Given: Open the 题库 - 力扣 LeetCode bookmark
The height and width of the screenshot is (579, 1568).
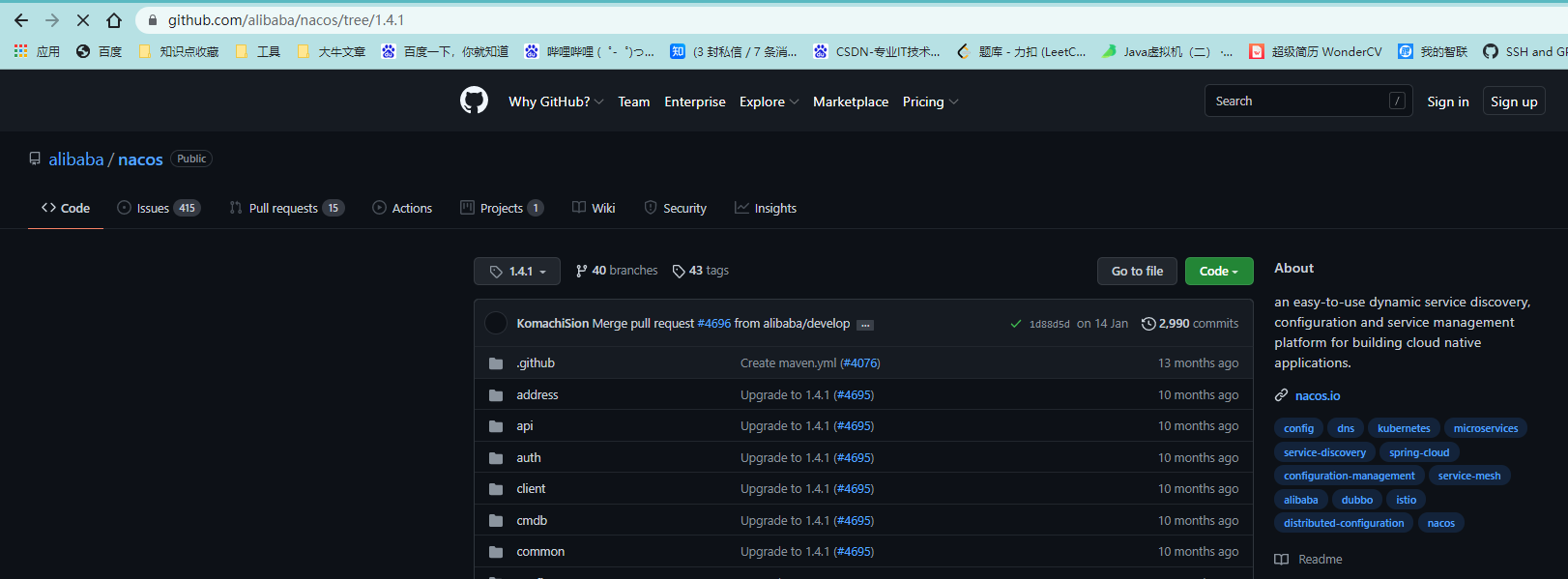Looking at the screenshot, I should 1022,51.
